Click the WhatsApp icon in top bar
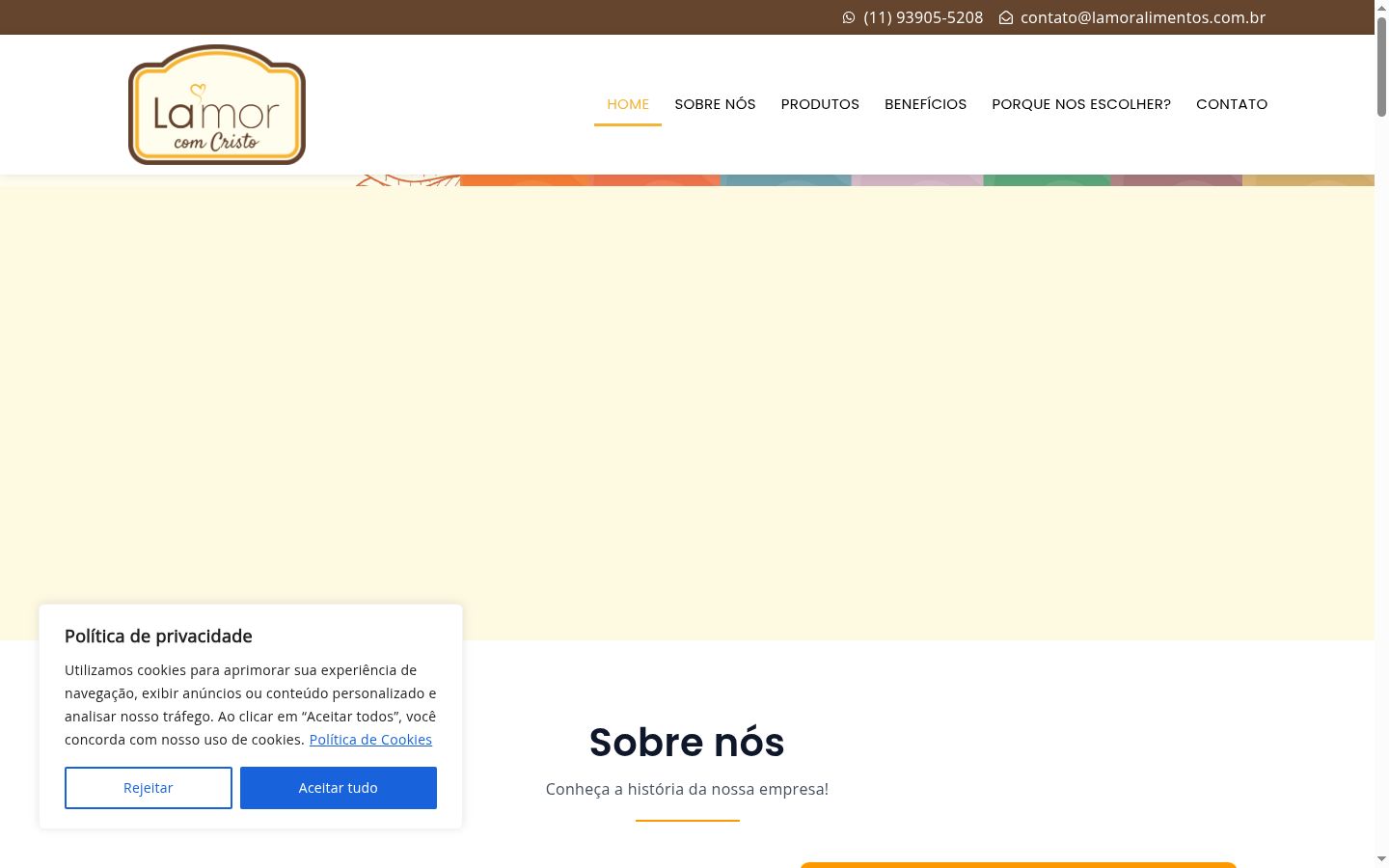Screen dimensions: 1389x868 click(x=849, y=17)
